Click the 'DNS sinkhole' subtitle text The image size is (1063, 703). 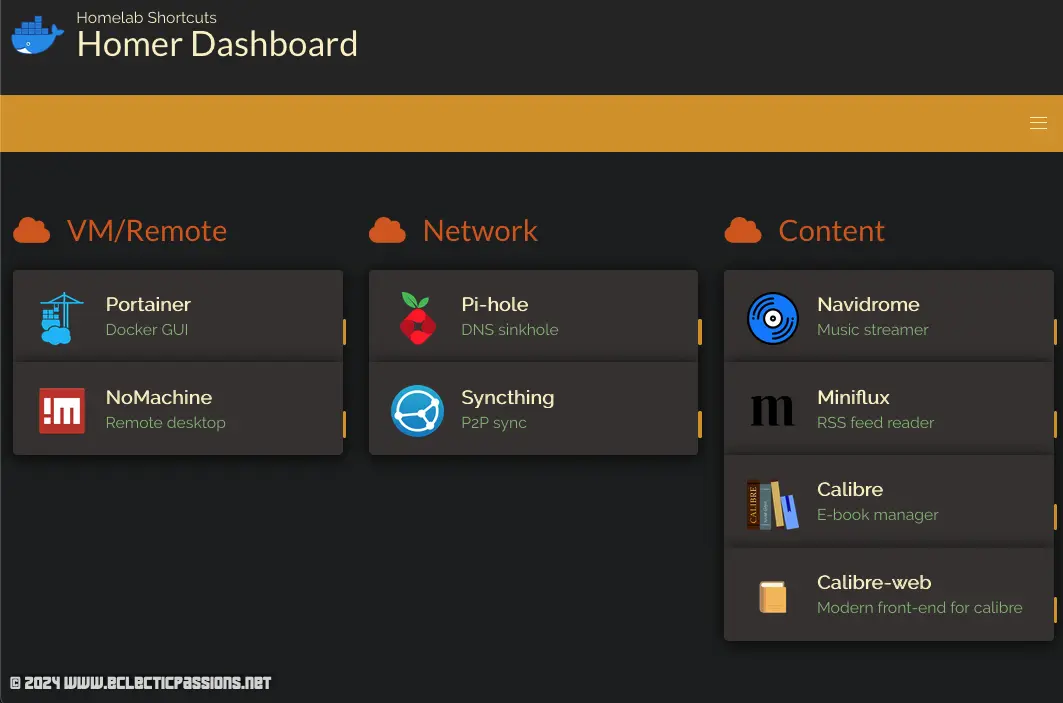pos(510,329)
